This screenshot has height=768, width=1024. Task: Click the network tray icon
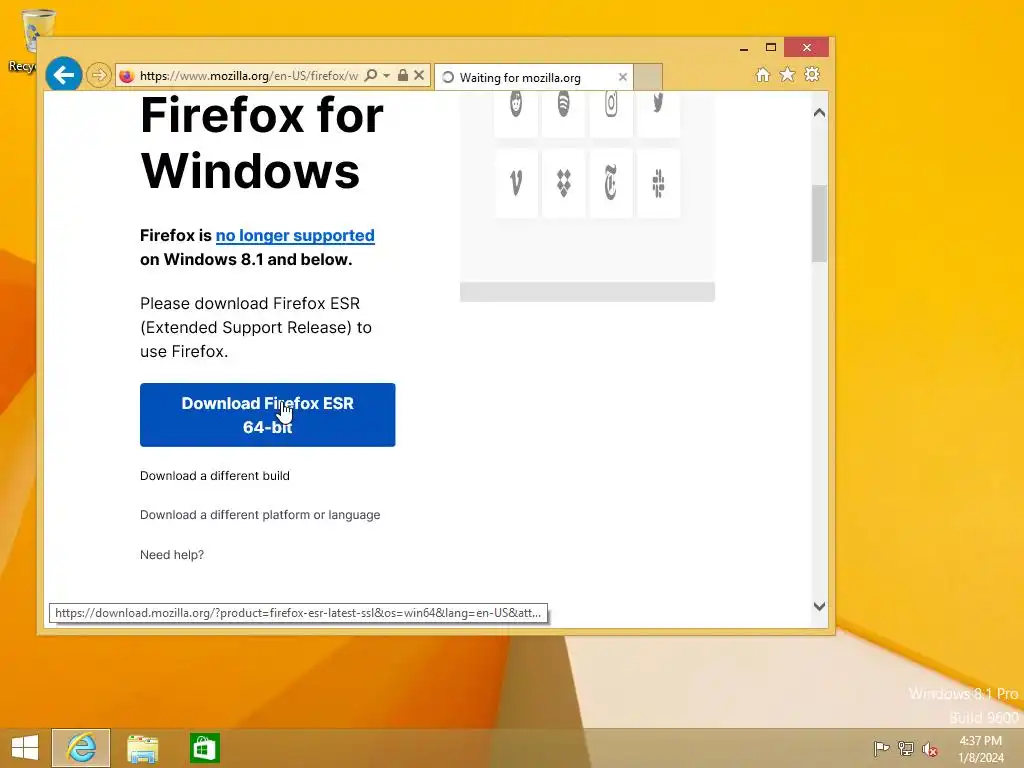[905, 748]
